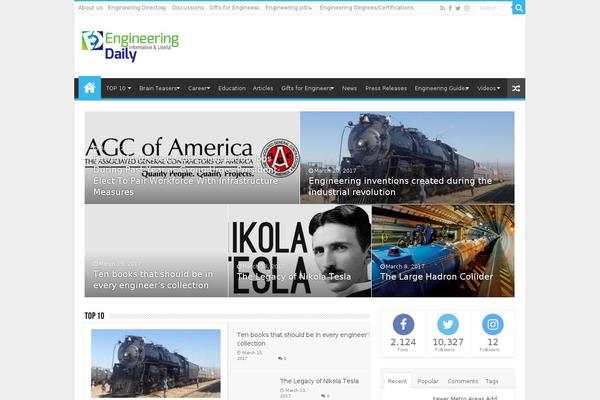Open the Engineering Directory link
This screenshot has width=600, height=400.
tap(137, 8)
